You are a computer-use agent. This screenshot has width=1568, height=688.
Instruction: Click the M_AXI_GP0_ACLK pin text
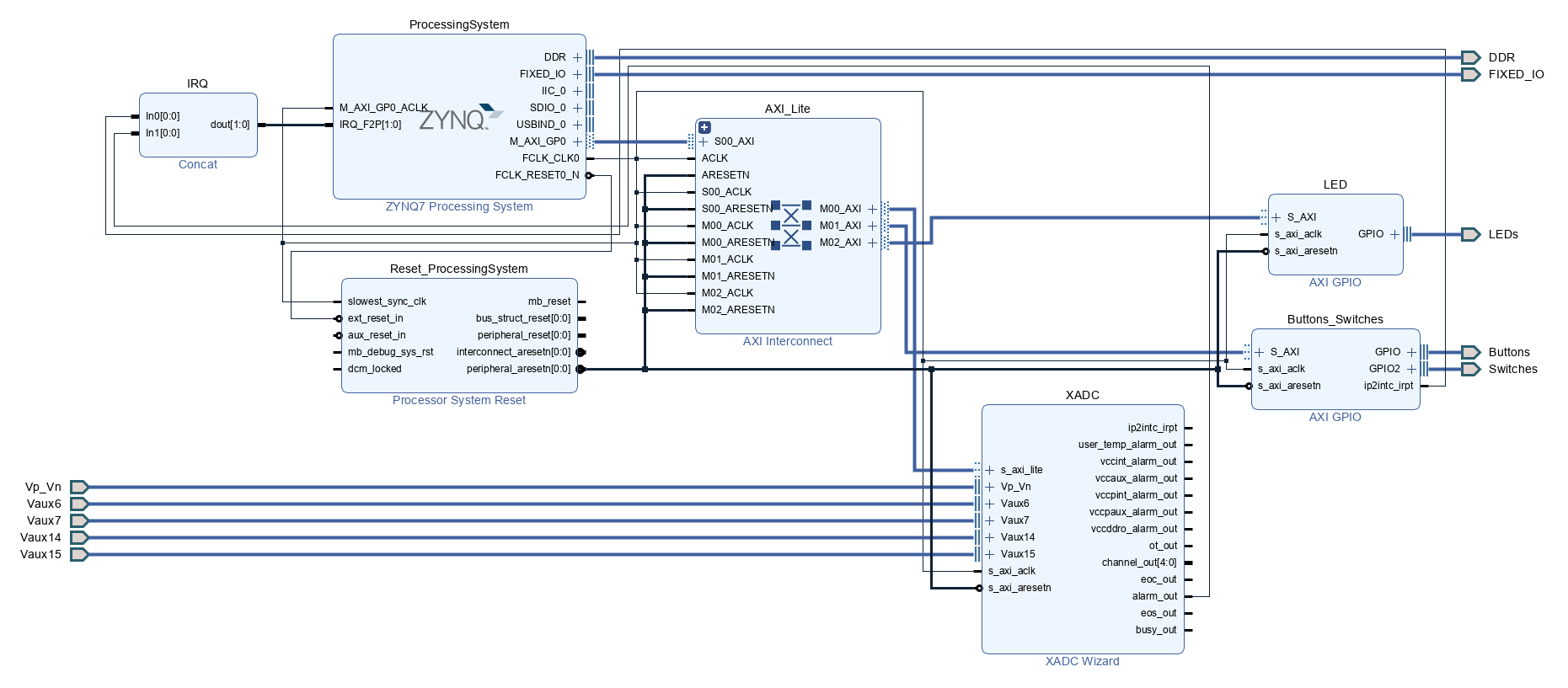[383, 108]
